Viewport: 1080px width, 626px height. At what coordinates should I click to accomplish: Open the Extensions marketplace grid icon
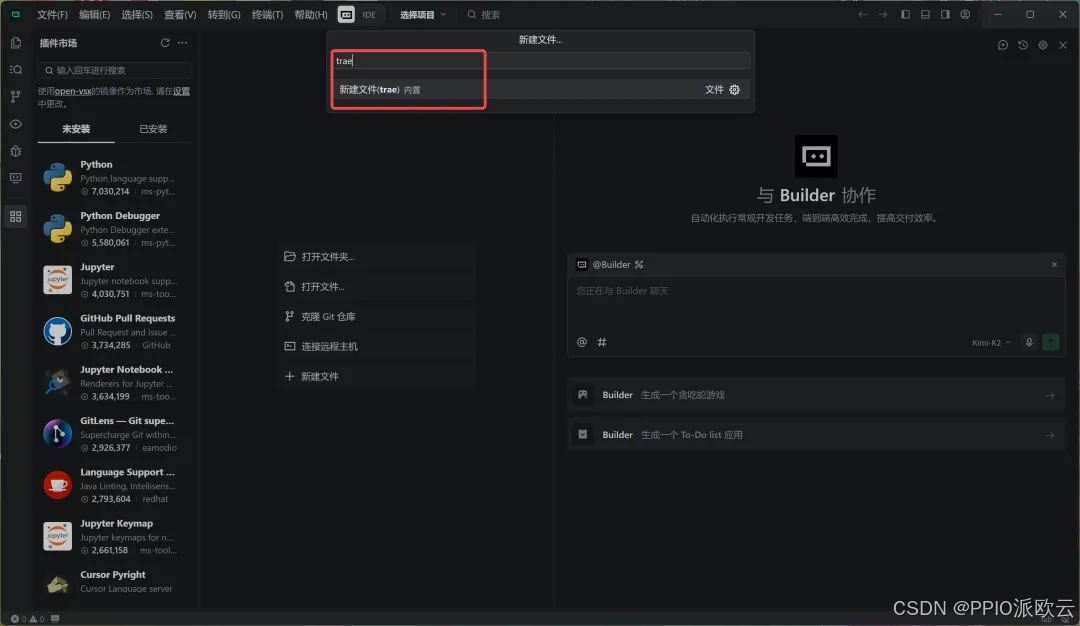coord(15,216)
